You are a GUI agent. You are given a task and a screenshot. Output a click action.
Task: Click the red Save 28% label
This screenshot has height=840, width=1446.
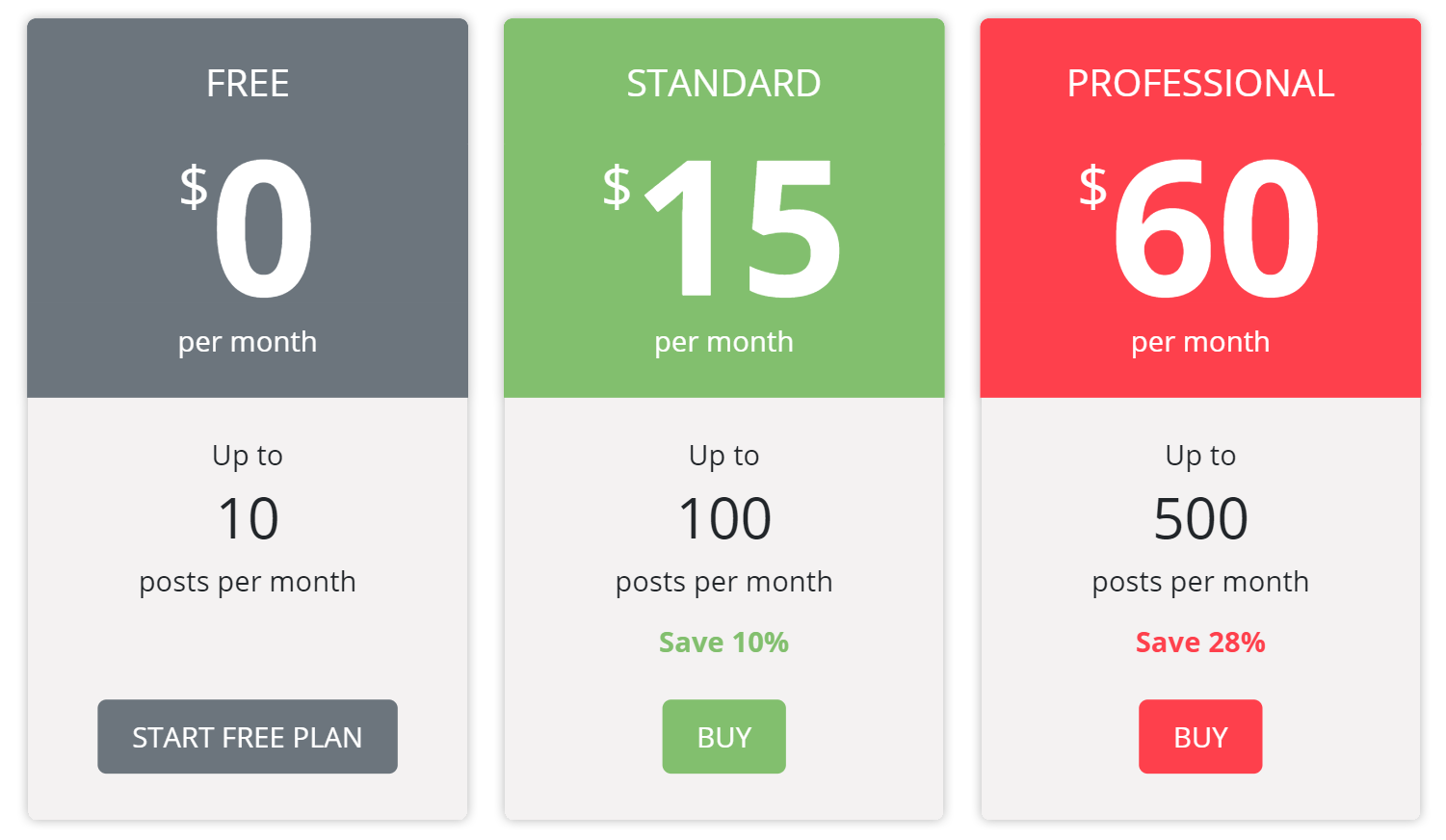point(1200,643)
